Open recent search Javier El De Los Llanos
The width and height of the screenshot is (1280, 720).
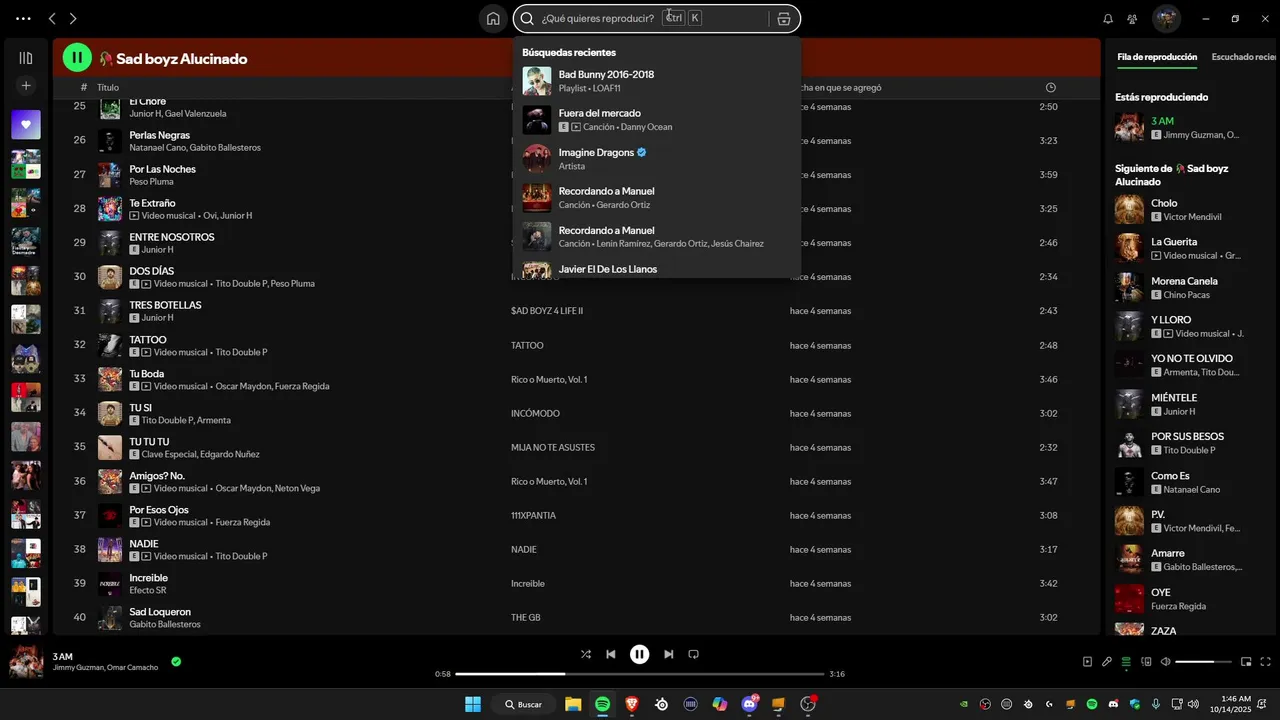pos(657,268)
